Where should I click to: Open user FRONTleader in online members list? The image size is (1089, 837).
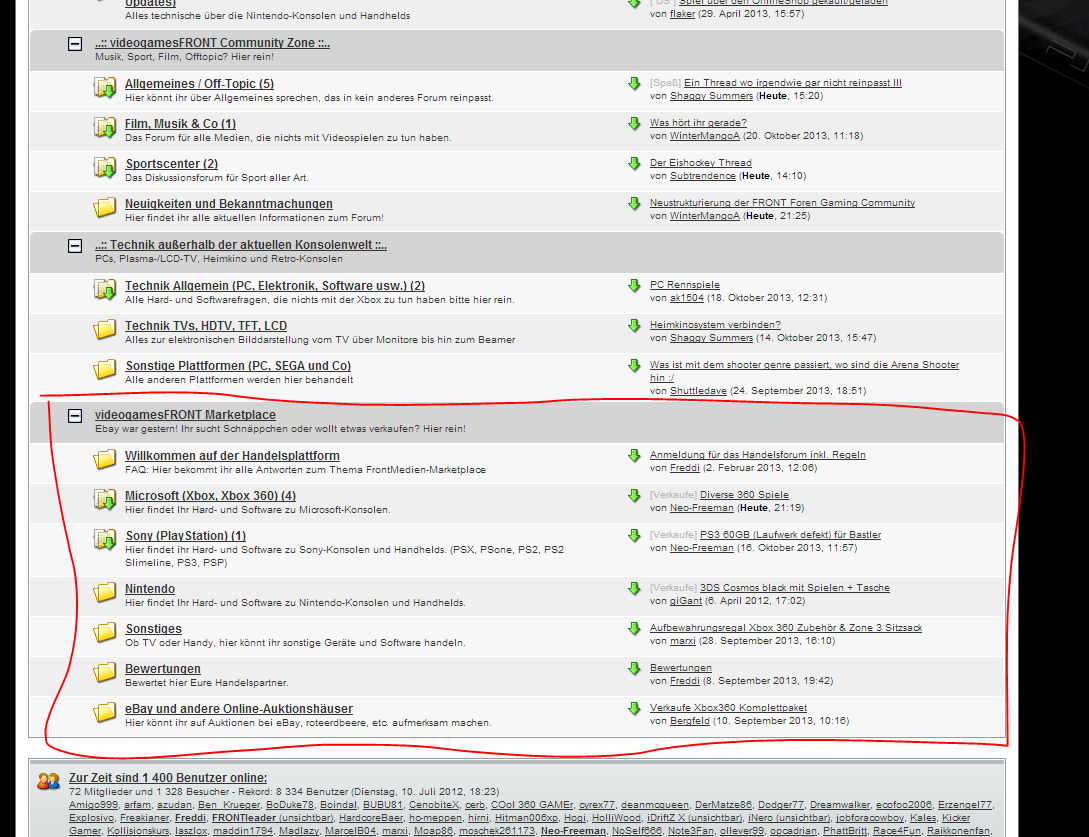pos(244,817)
